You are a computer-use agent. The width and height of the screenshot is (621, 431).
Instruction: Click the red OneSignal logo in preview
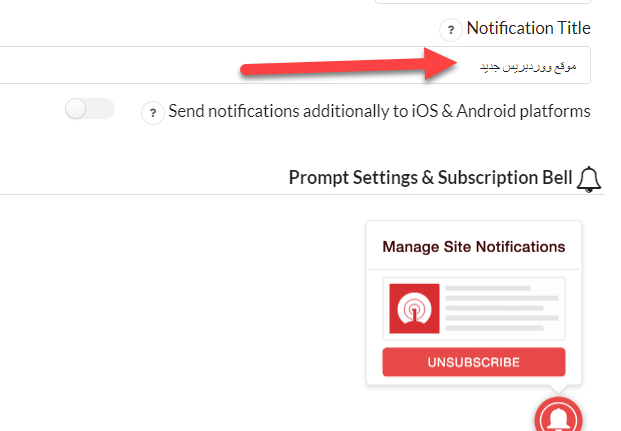(x=413, y=310)
